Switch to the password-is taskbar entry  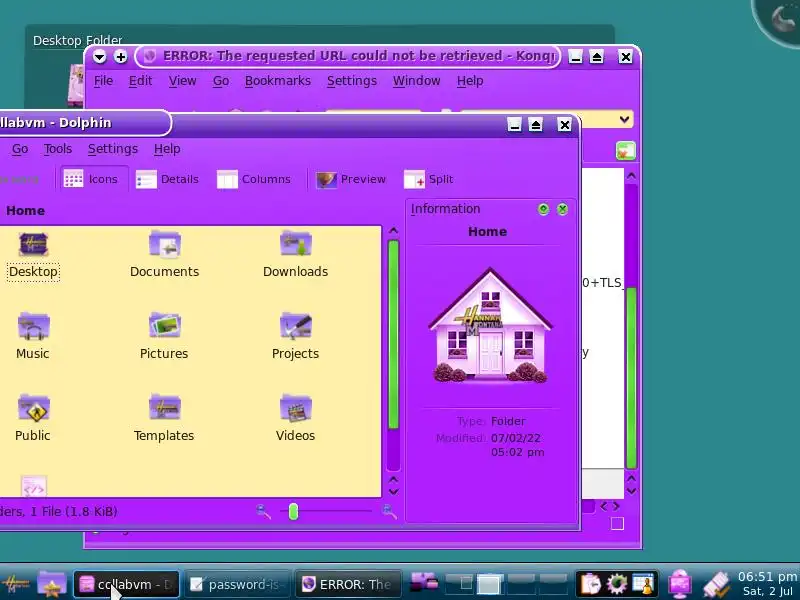pyautogui.click(x=237, y=584)
